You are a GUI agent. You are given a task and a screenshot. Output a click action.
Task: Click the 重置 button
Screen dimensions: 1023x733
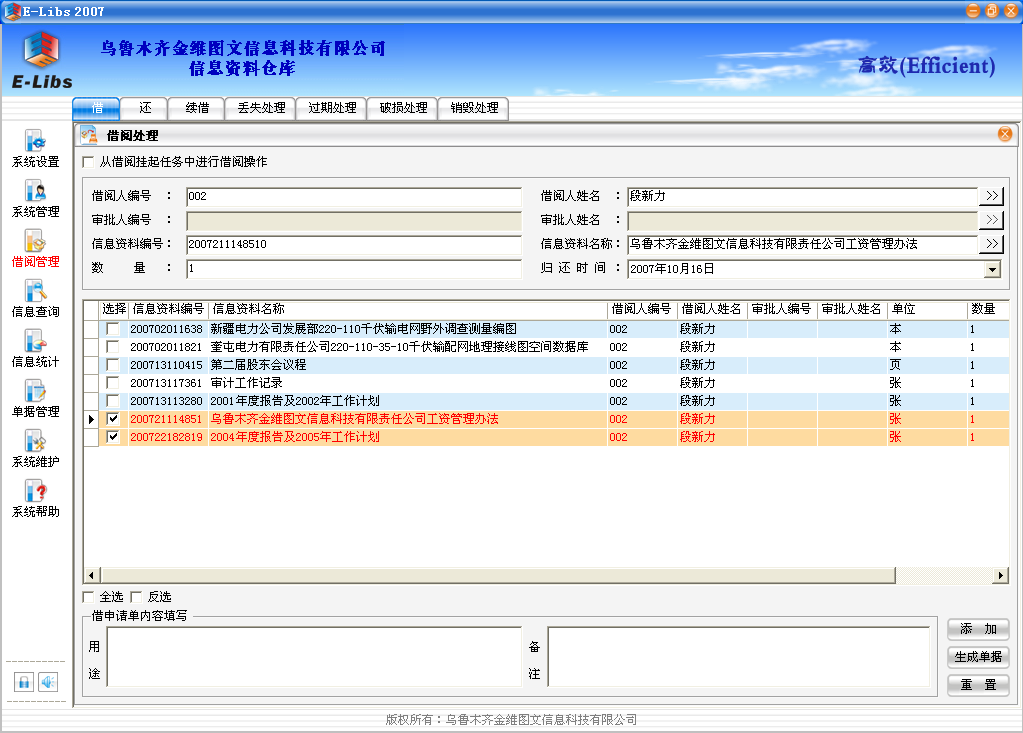978,685
